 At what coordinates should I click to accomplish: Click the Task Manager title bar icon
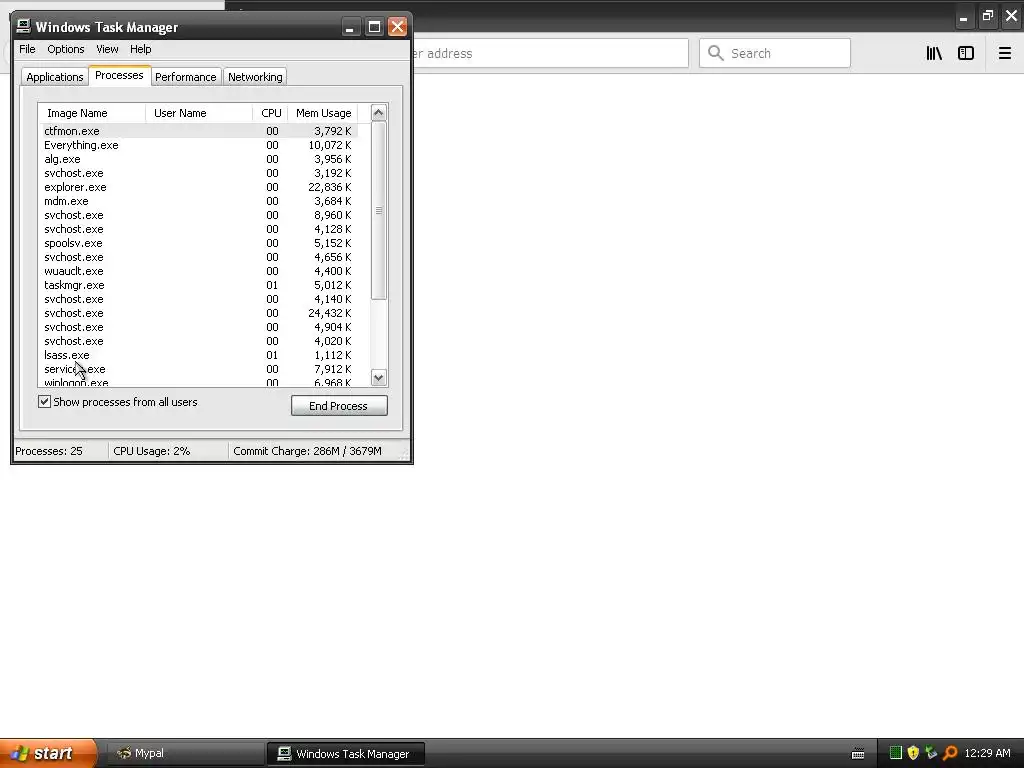(x=24, y=26)
